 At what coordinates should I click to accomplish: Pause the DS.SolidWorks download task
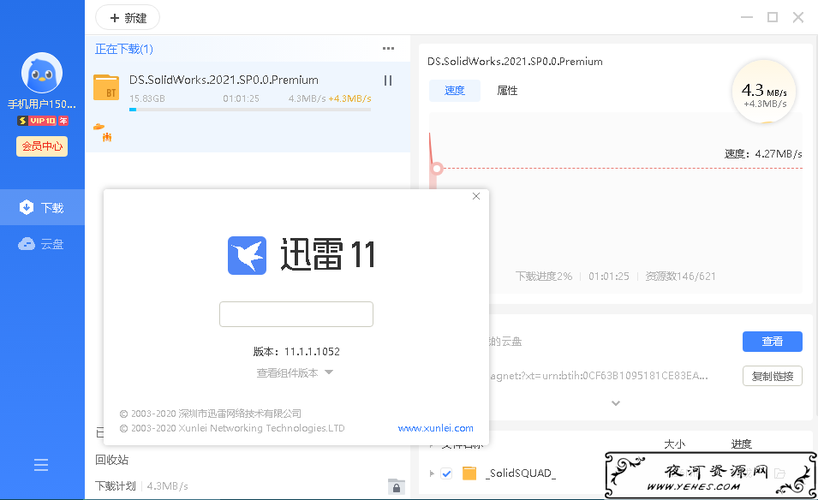[388, 80]
